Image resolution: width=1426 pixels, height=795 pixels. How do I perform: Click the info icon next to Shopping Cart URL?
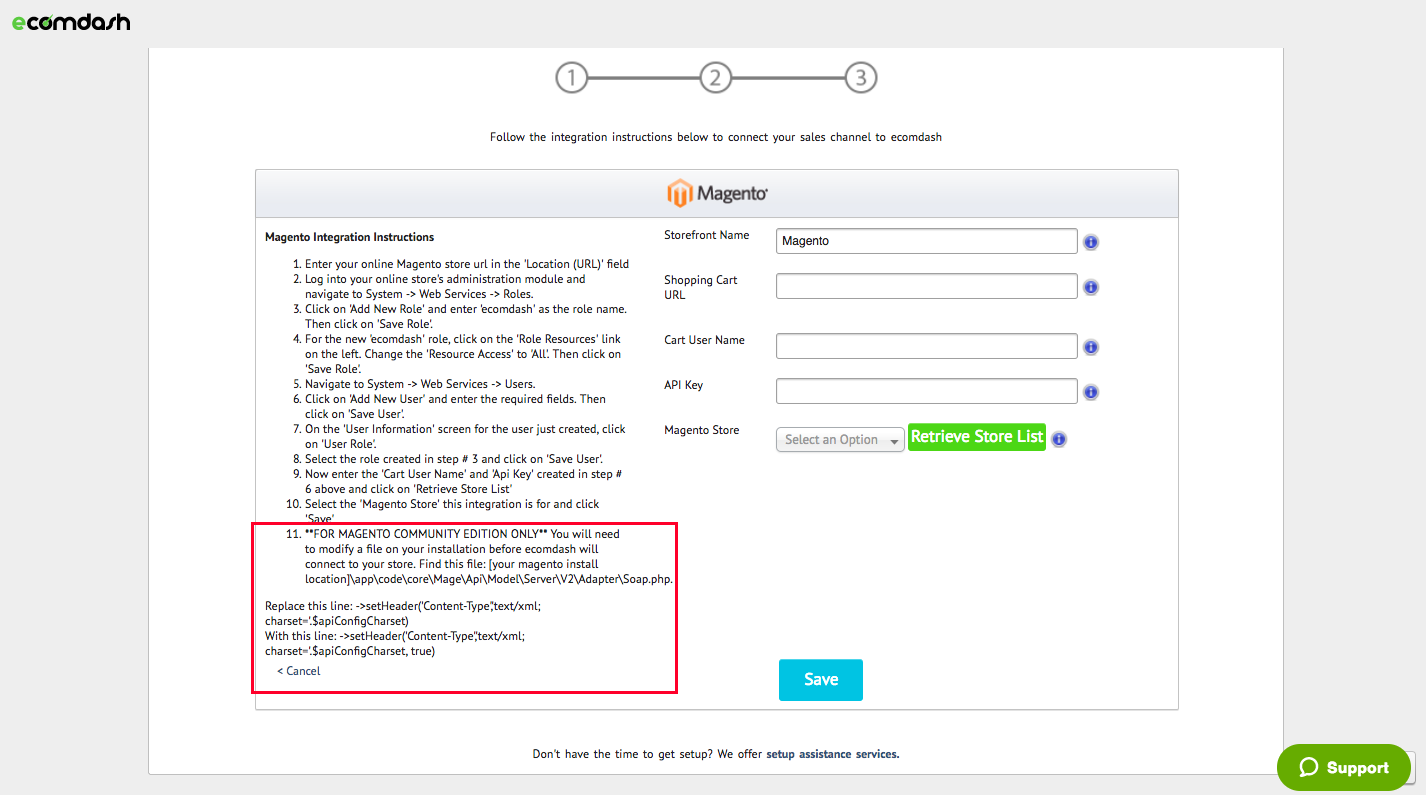point(1091,287)
